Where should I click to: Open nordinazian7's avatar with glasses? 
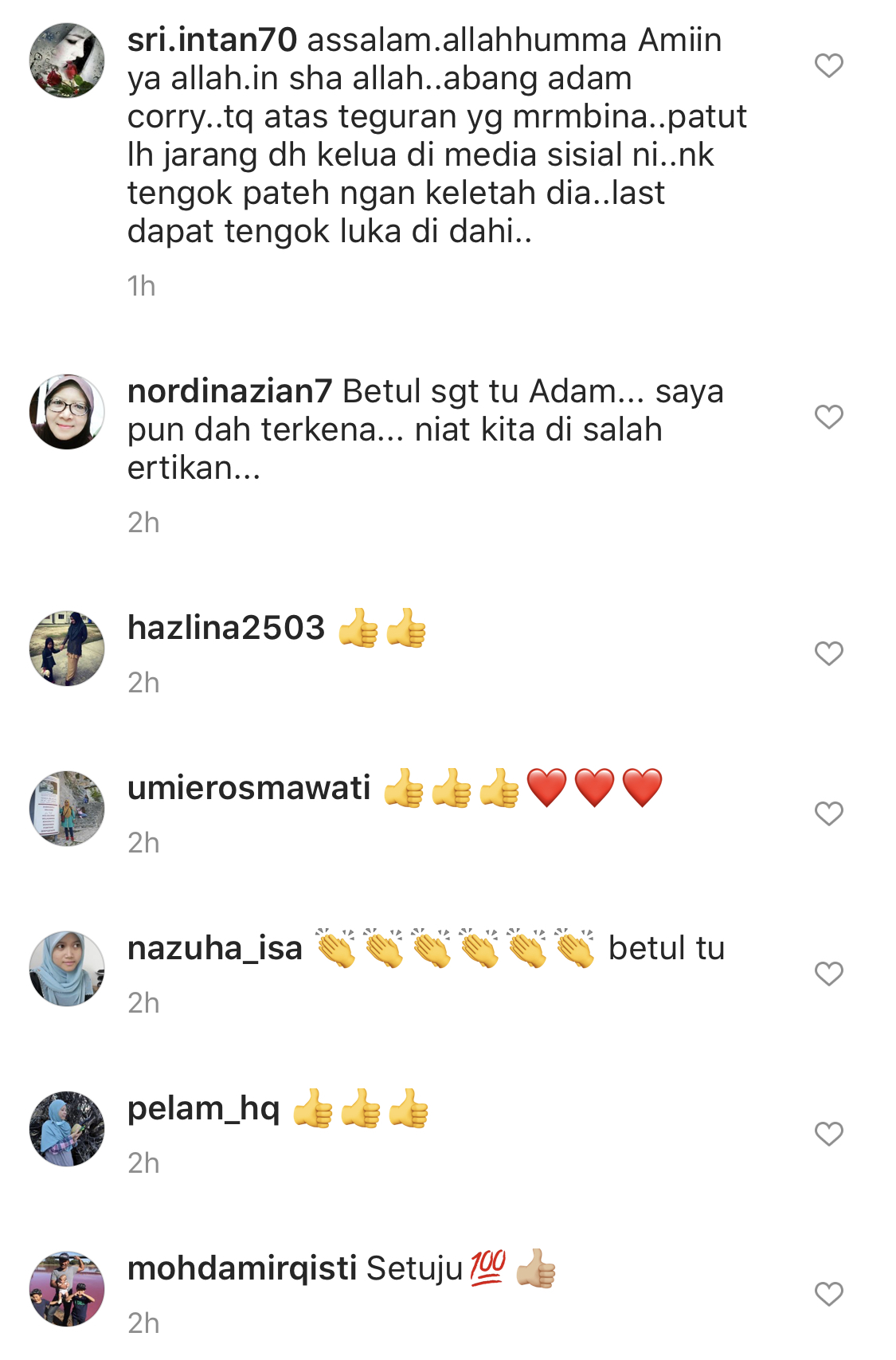pos(67,412)
